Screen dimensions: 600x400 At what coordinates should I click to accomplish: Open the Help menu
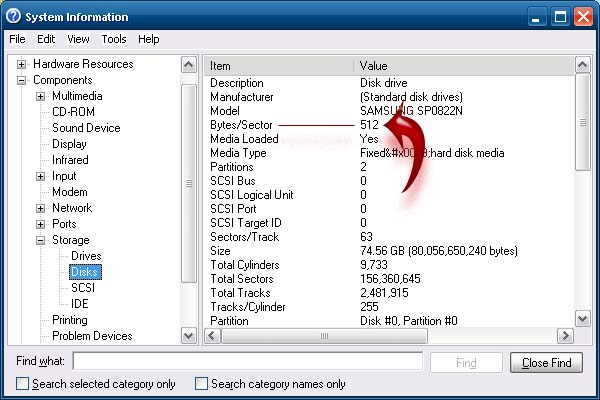pyautogui.click(x=148, y=39)
